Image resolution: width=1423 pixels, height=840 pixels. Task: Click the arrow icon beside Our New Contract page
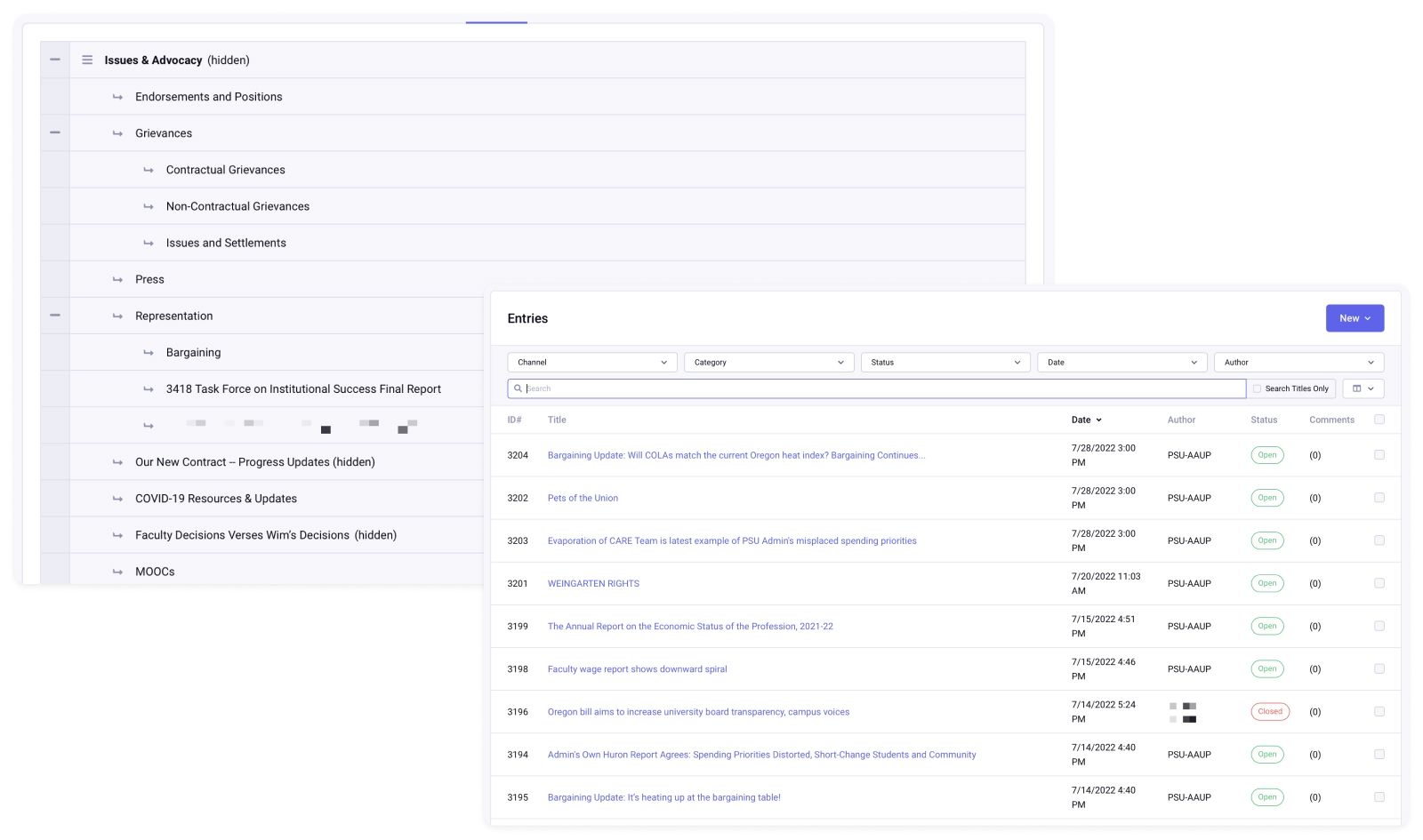pyautogui.click(x=117, y=461)
